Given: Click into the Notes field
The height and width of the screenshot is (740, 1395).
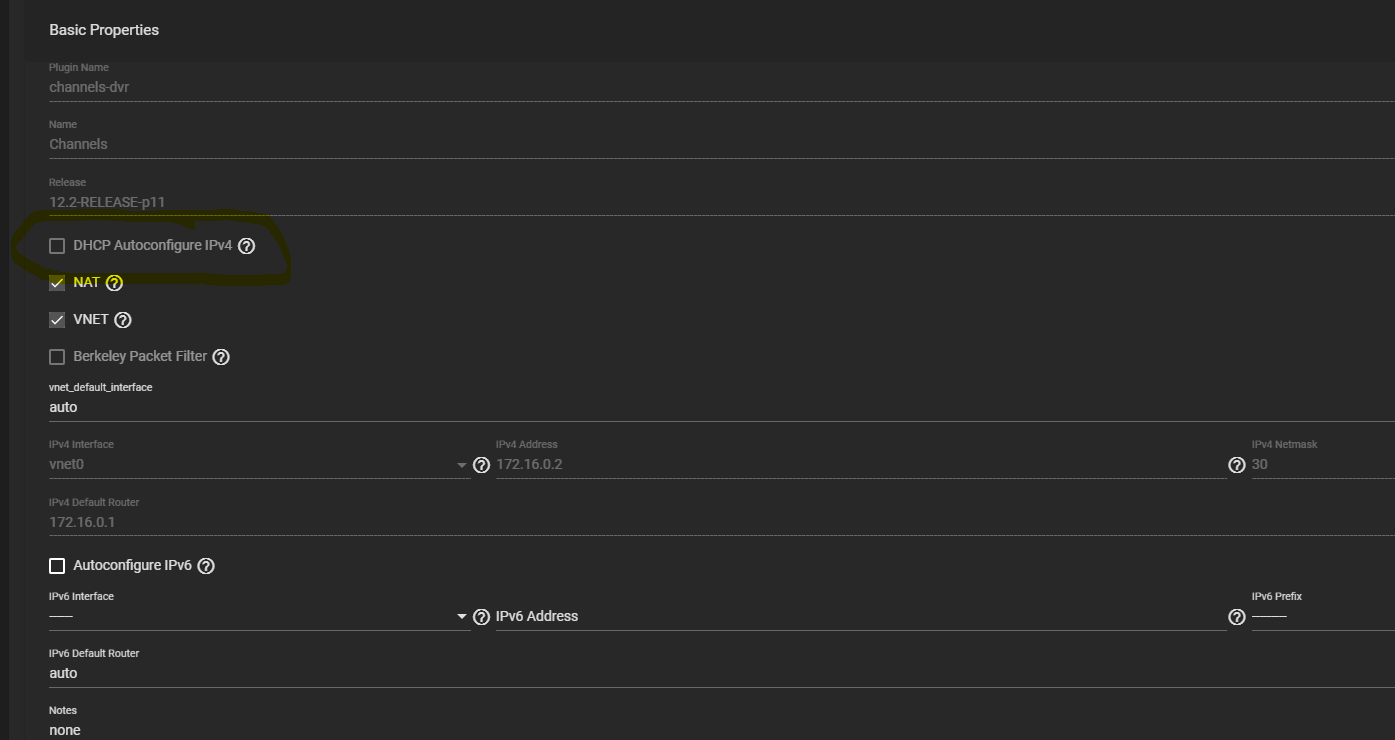Looking at the screenshot, I should pyautogui.click(x=700, y=729).
